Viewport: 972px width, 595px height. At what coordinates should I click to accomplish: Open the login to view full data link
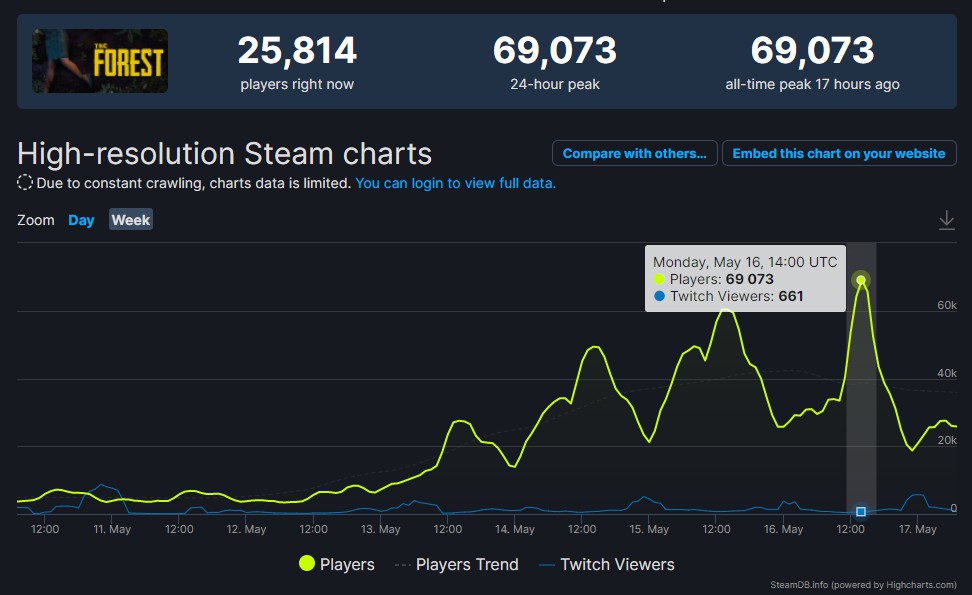(x=456, y=183)
